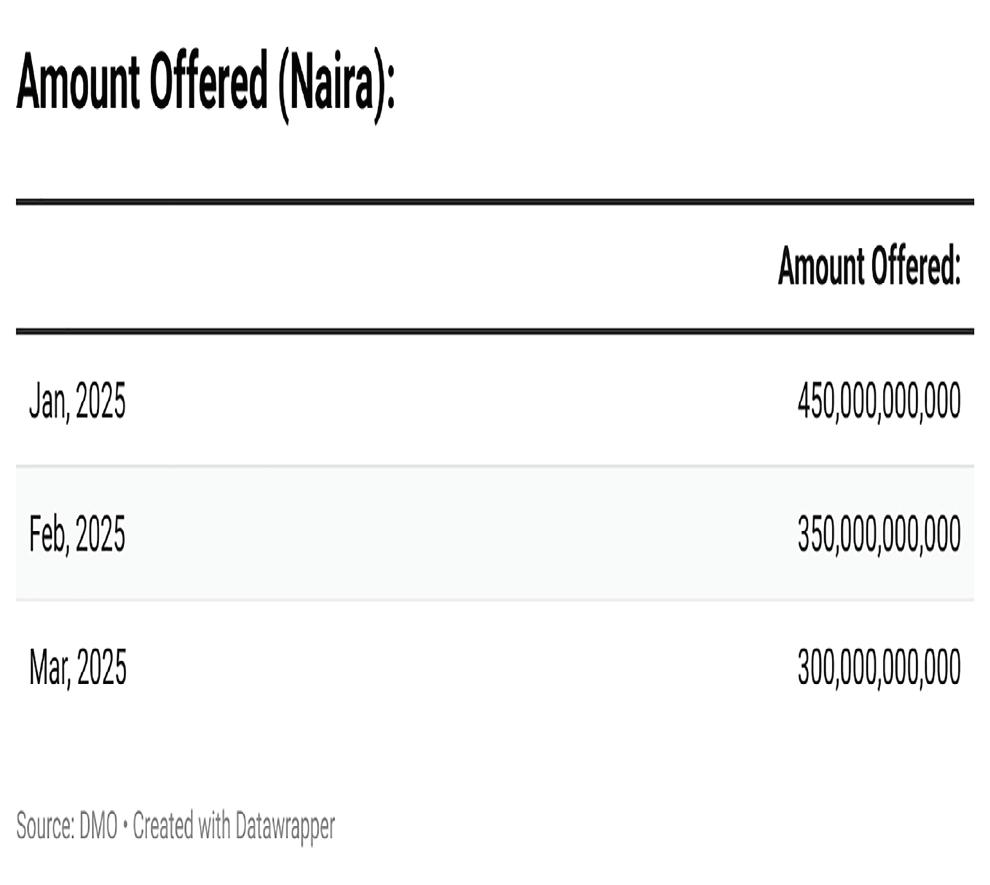Open the "Created with Datawrapper" link
This screenshot has width=990, height=885.
tap(234, 827)
